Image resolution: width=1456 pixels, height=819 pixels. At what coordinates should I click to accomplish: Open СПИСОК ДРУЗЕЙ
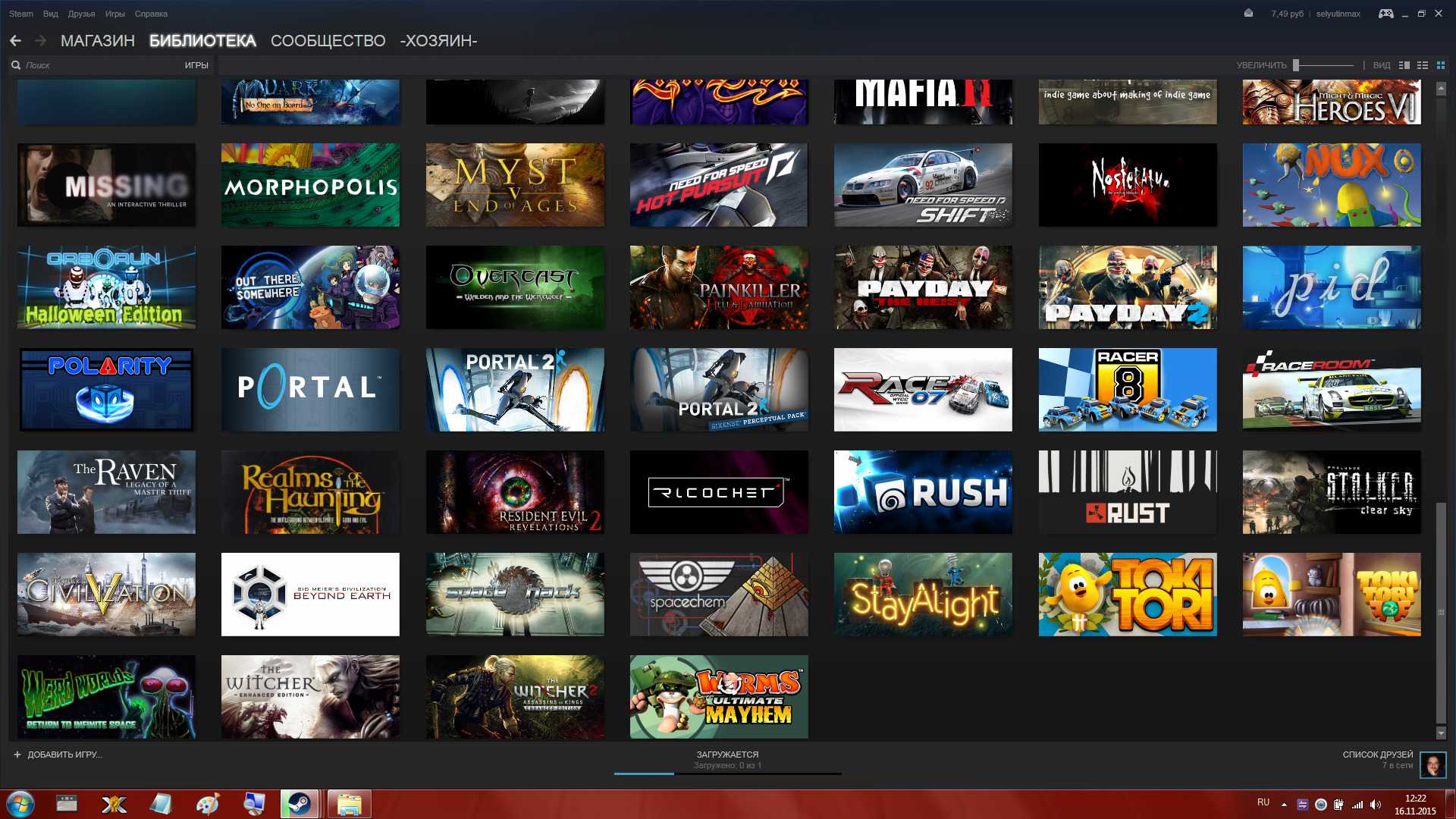coord(1378,755)
